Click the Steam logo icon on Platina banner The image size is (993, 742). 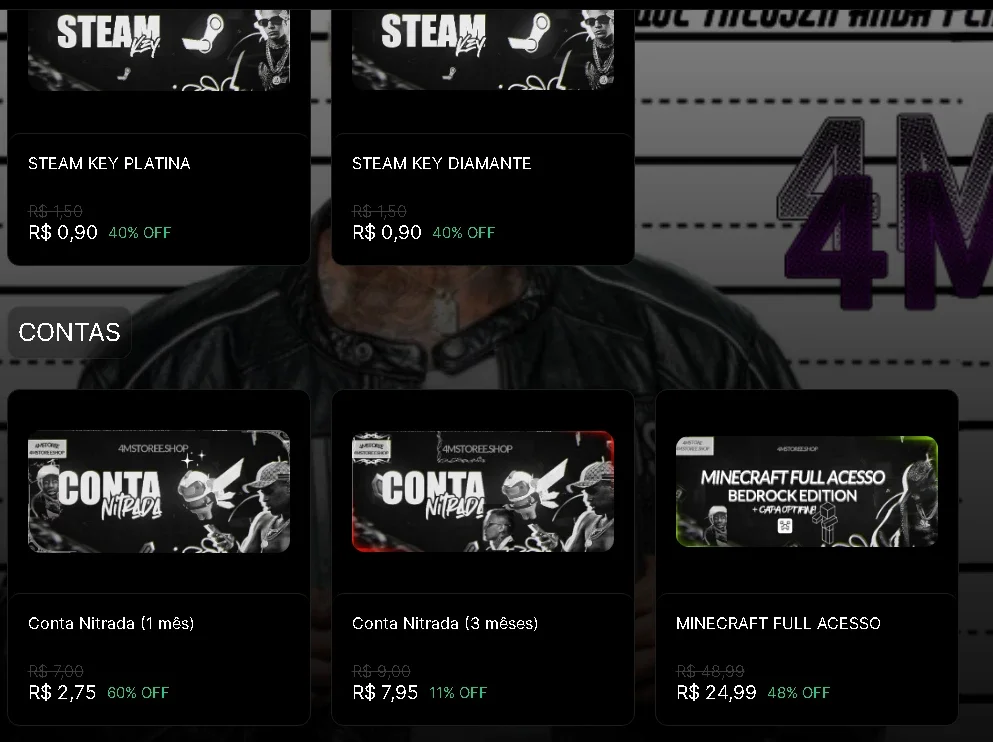pyautogui.click(x=204, y=35)
